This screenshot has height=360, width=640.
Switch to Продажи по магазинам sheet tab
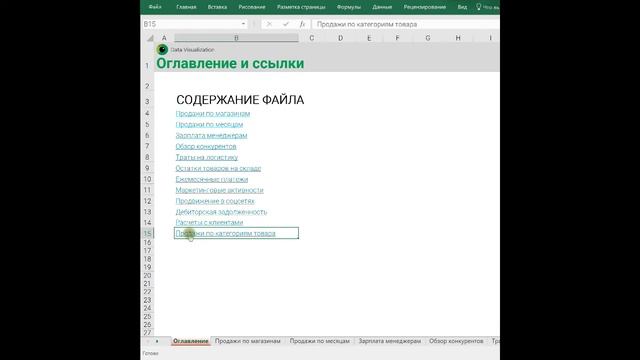[x=248, y=341]
